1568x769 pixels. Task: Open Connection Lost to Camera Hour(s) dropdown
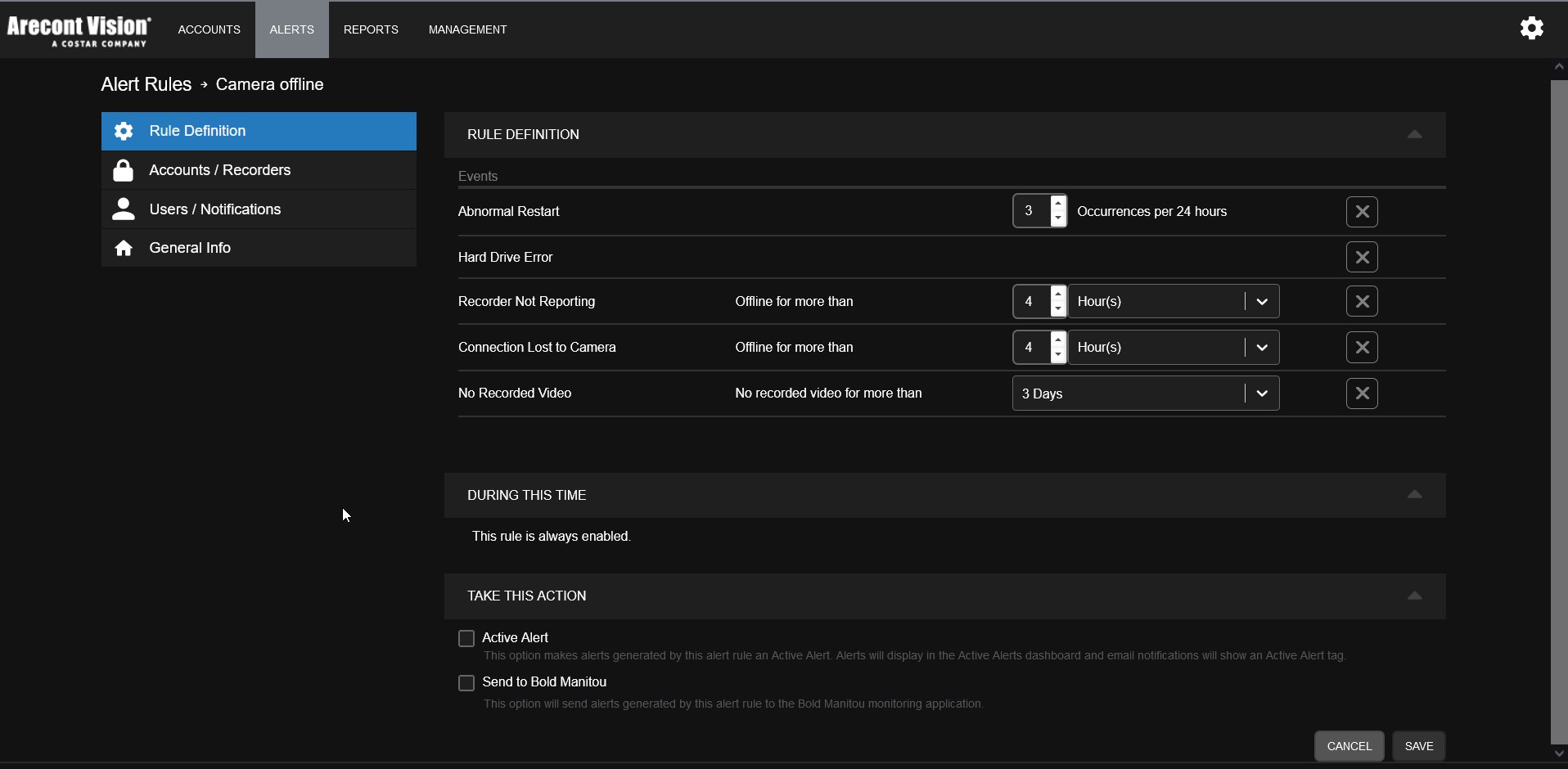pos(1174,348)
